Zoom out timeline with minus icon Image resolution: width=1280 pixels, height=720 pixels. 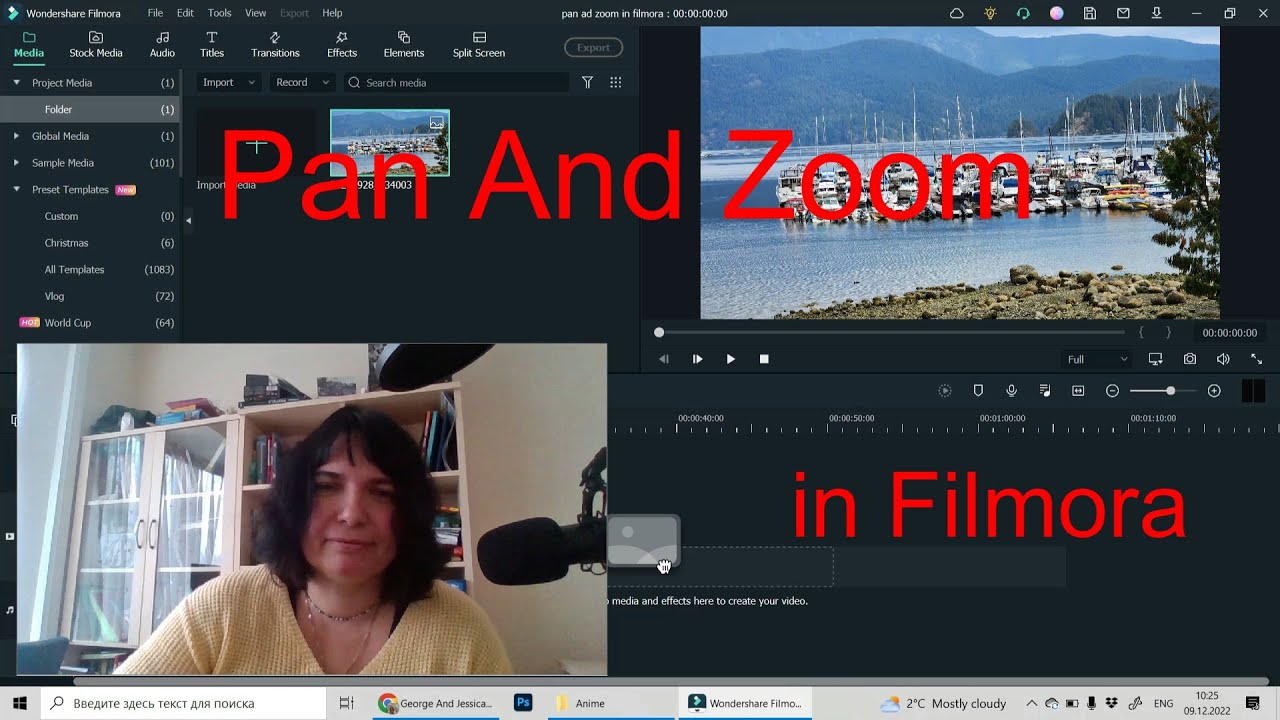pyautogui.click(x=1112, y=391)
